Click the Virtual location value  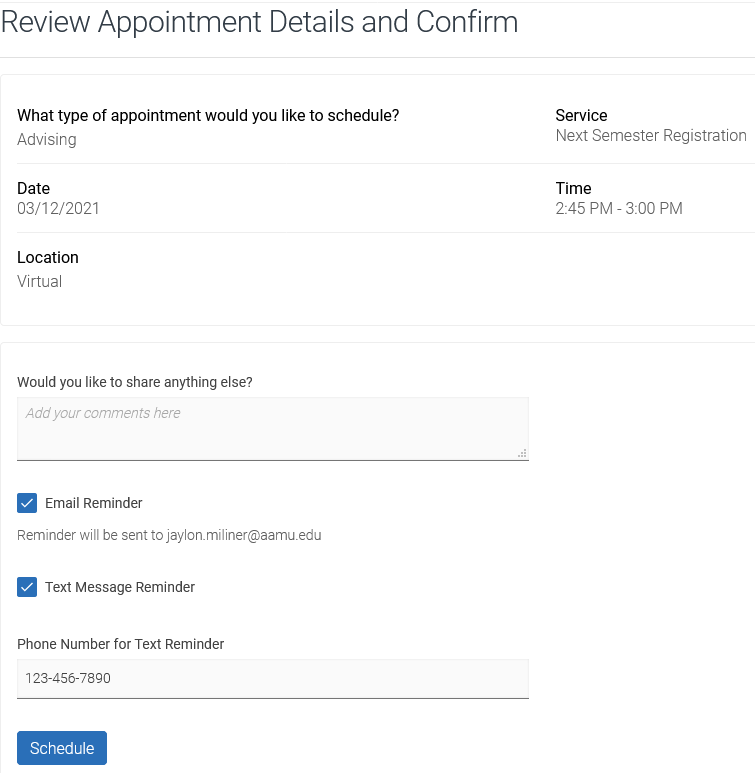(40, 282)
